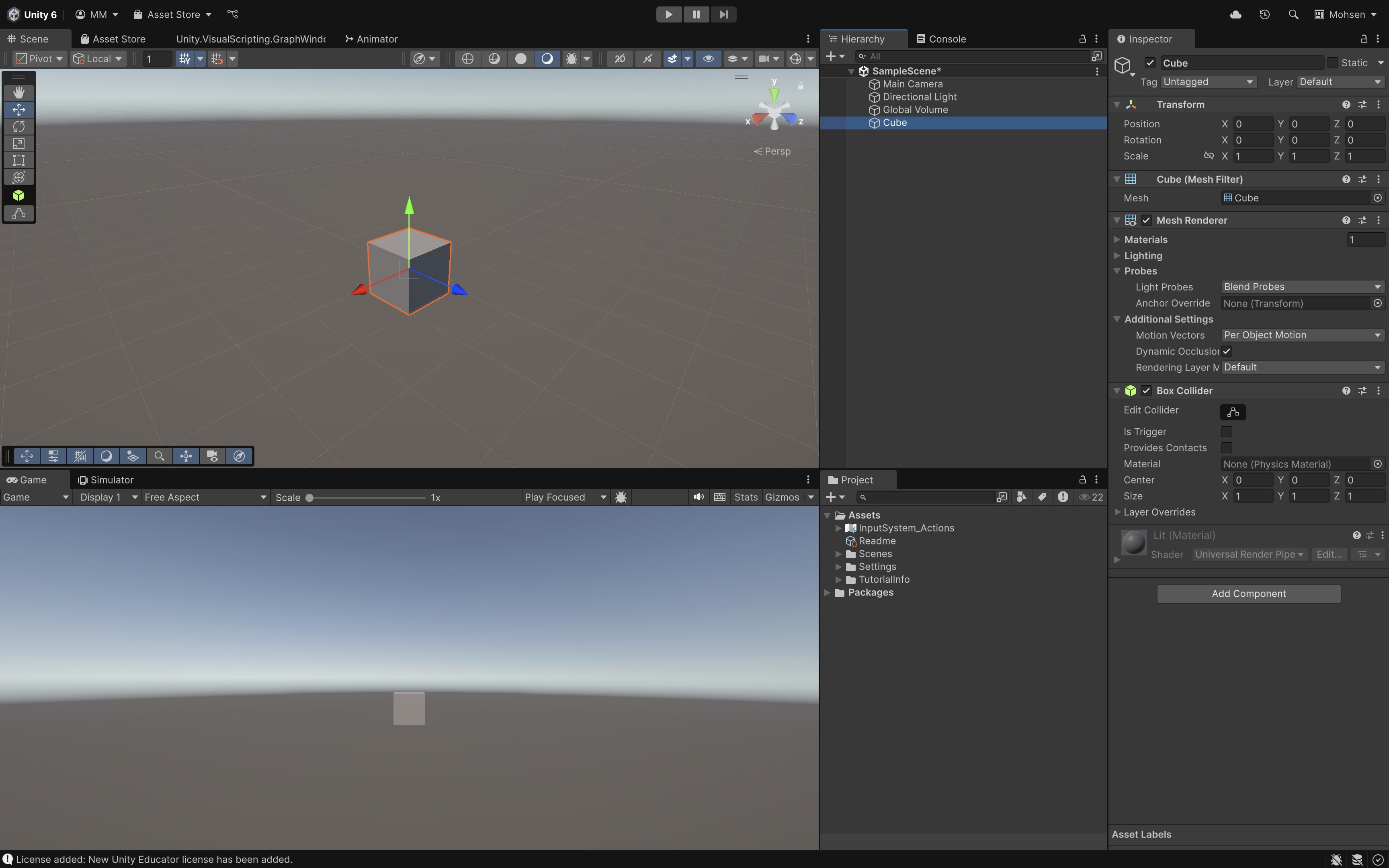
Task: Mute audio in the Game view
Action: coord(698,497)
